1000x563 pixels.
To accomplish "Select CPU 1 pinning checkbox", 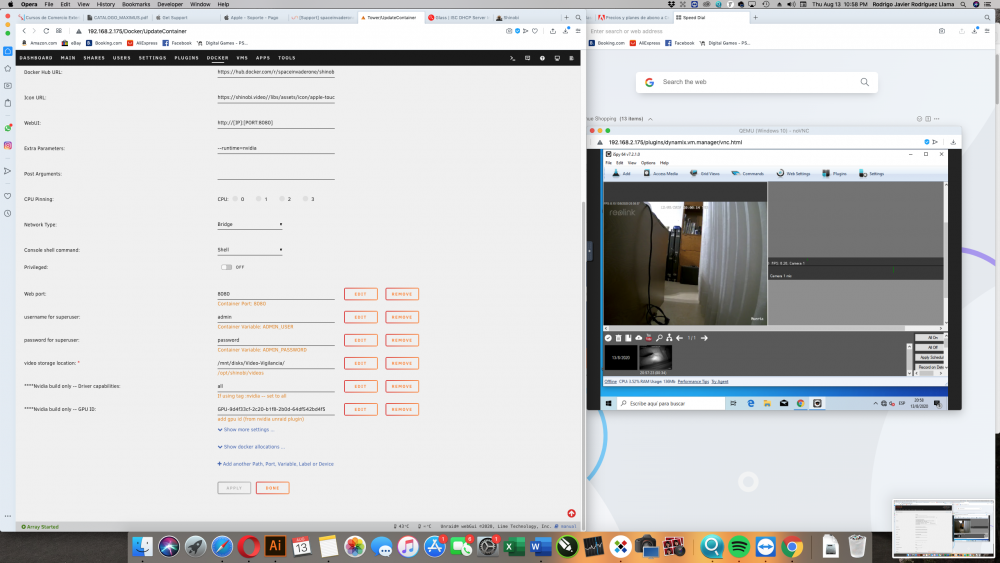I will [258, 199].
